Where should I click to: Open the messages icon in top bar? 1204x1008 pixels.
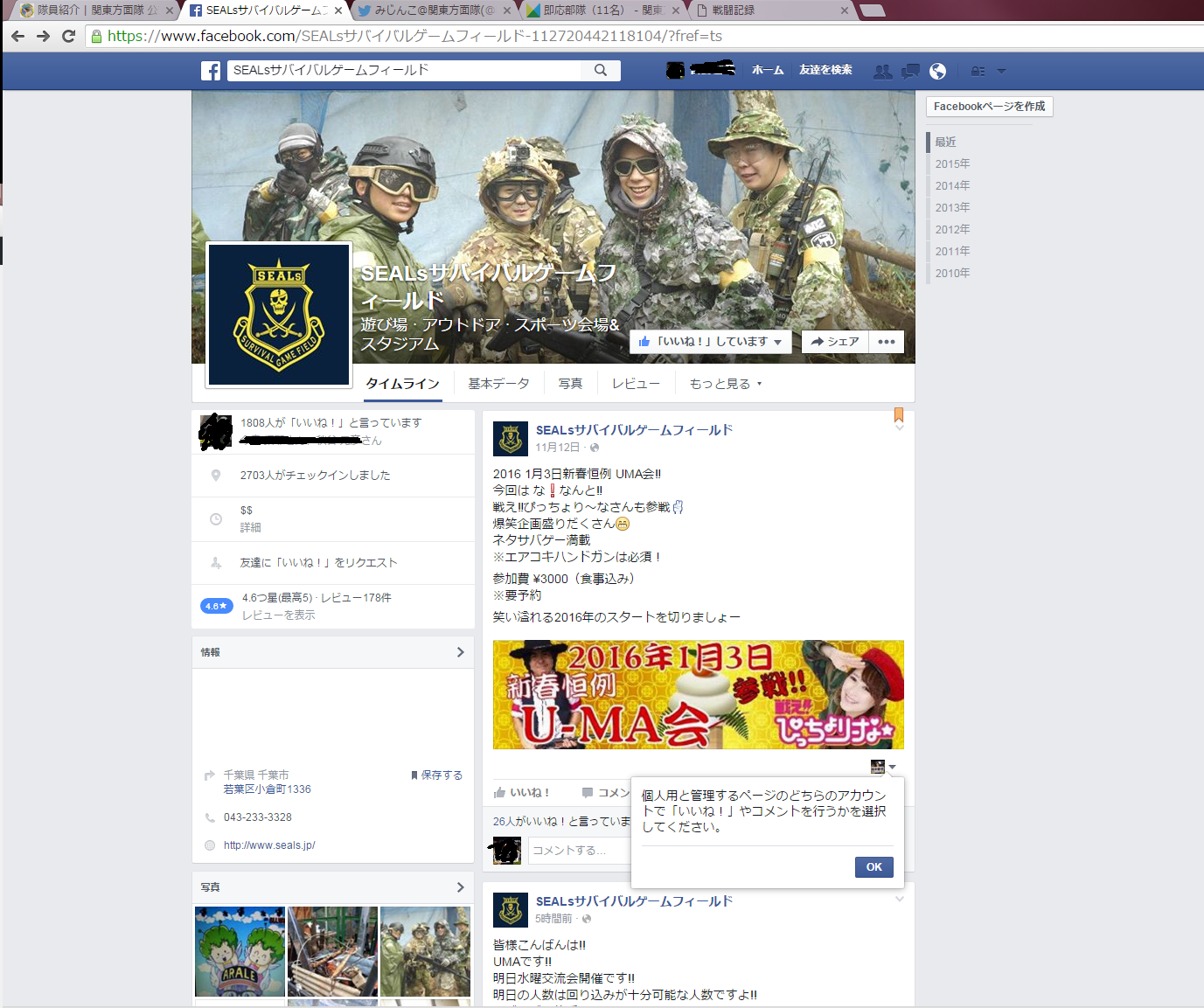(x=910, y=71)
